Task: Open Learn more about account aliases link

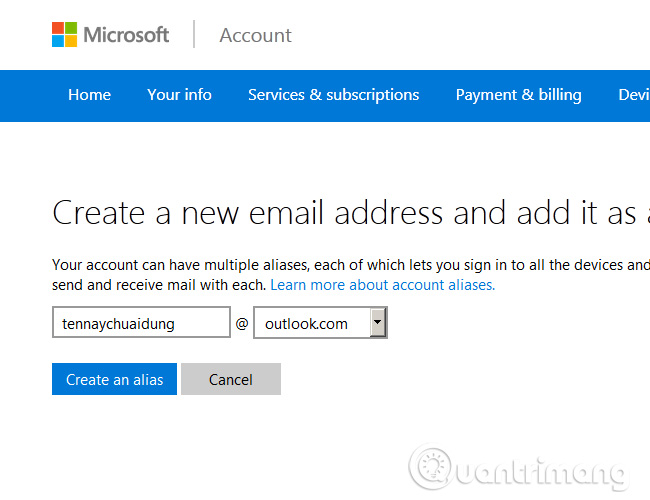Action: point(383,285)
